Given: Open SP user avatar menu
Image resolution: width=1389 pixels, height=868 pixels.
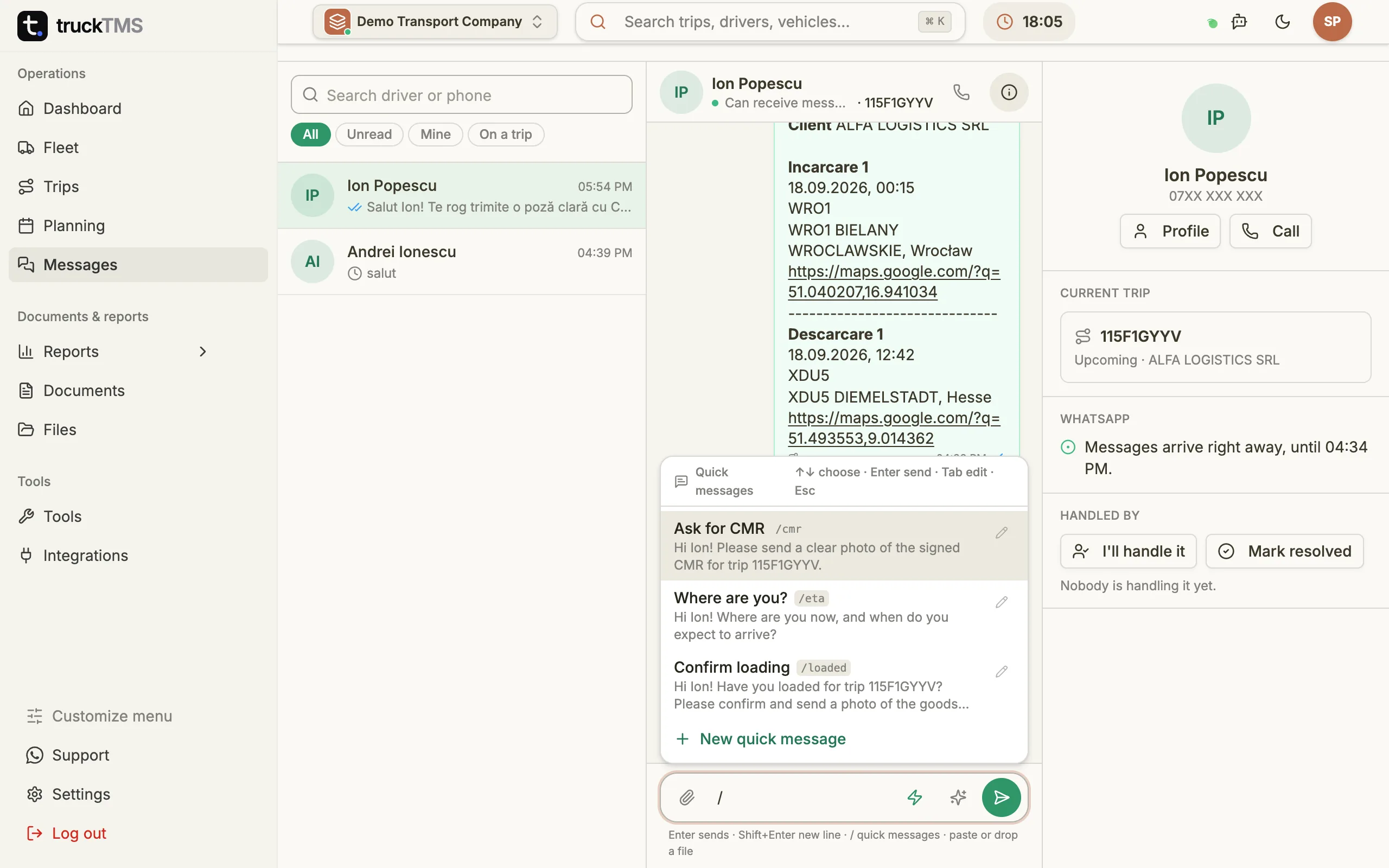Looking at the screenshot, I should (x=1331, y=22).
